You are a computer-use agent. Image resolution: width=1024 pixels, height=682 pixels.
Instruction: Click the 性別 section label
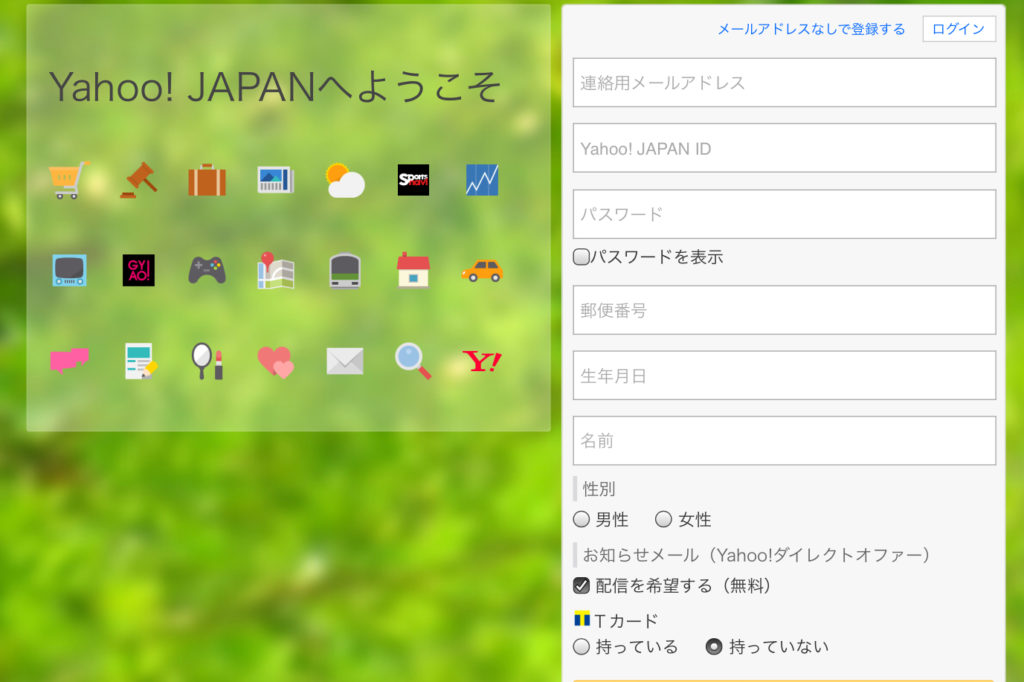pos(599,489)
